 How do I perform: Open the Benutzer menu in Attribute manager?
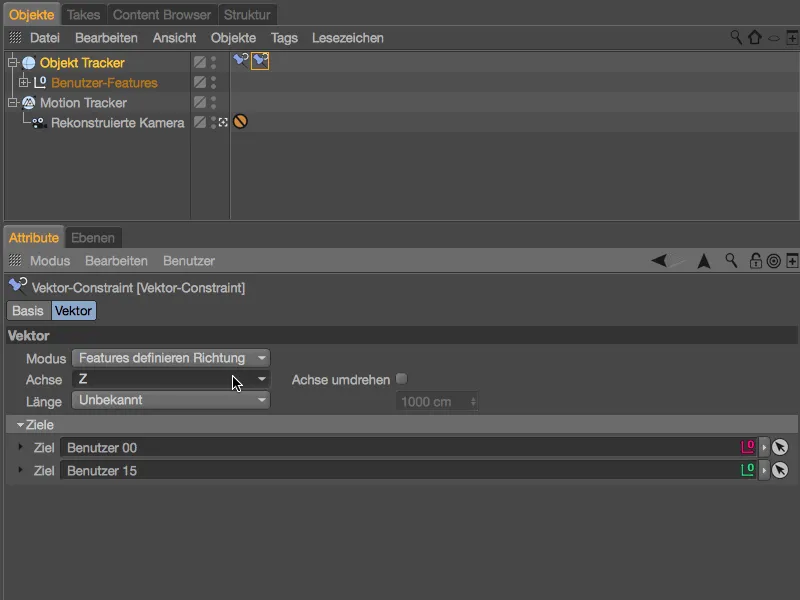pyautogui.click(x=189, y=261)
